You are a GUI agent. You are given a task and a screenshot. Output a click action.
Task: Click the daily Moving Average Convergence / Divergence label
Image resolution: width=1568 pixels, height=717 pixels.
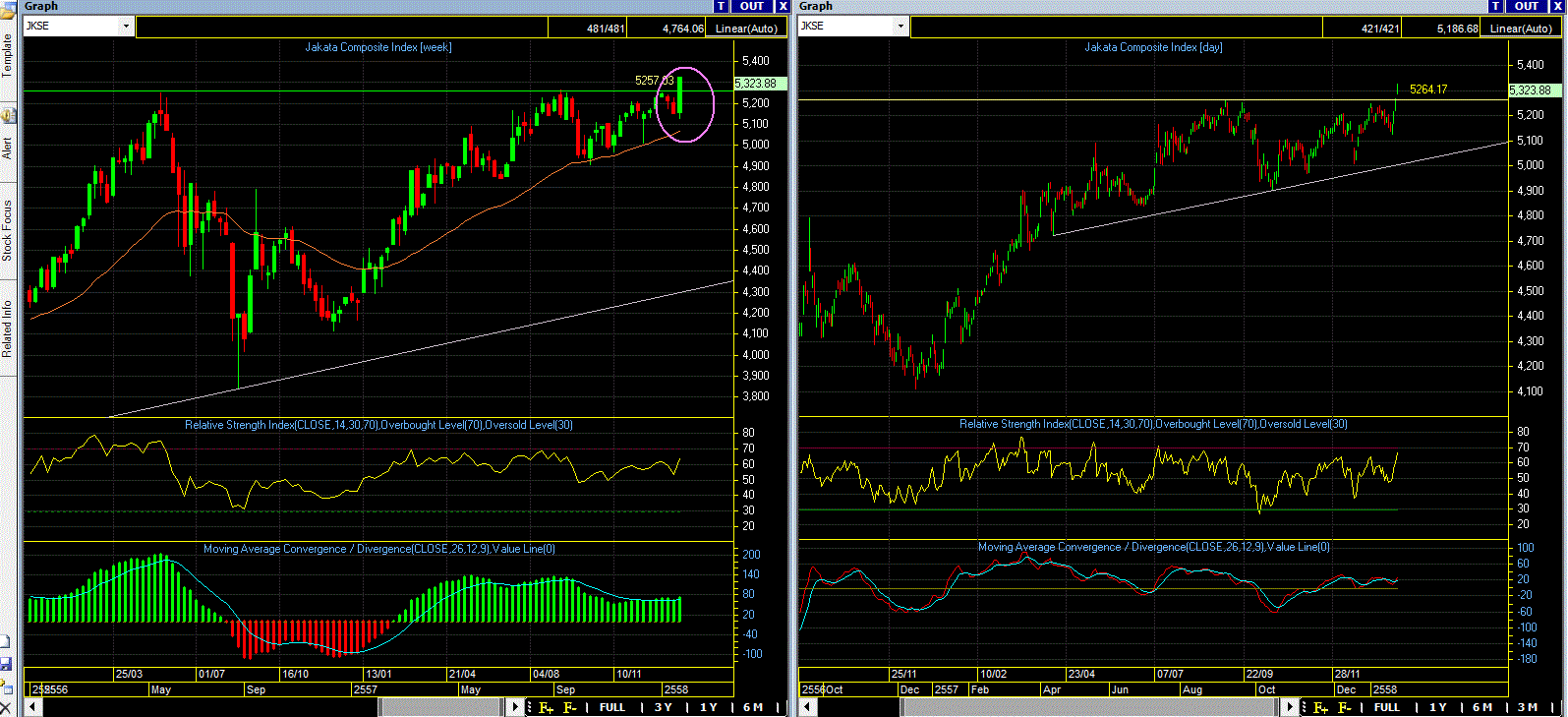(1154, 547)
